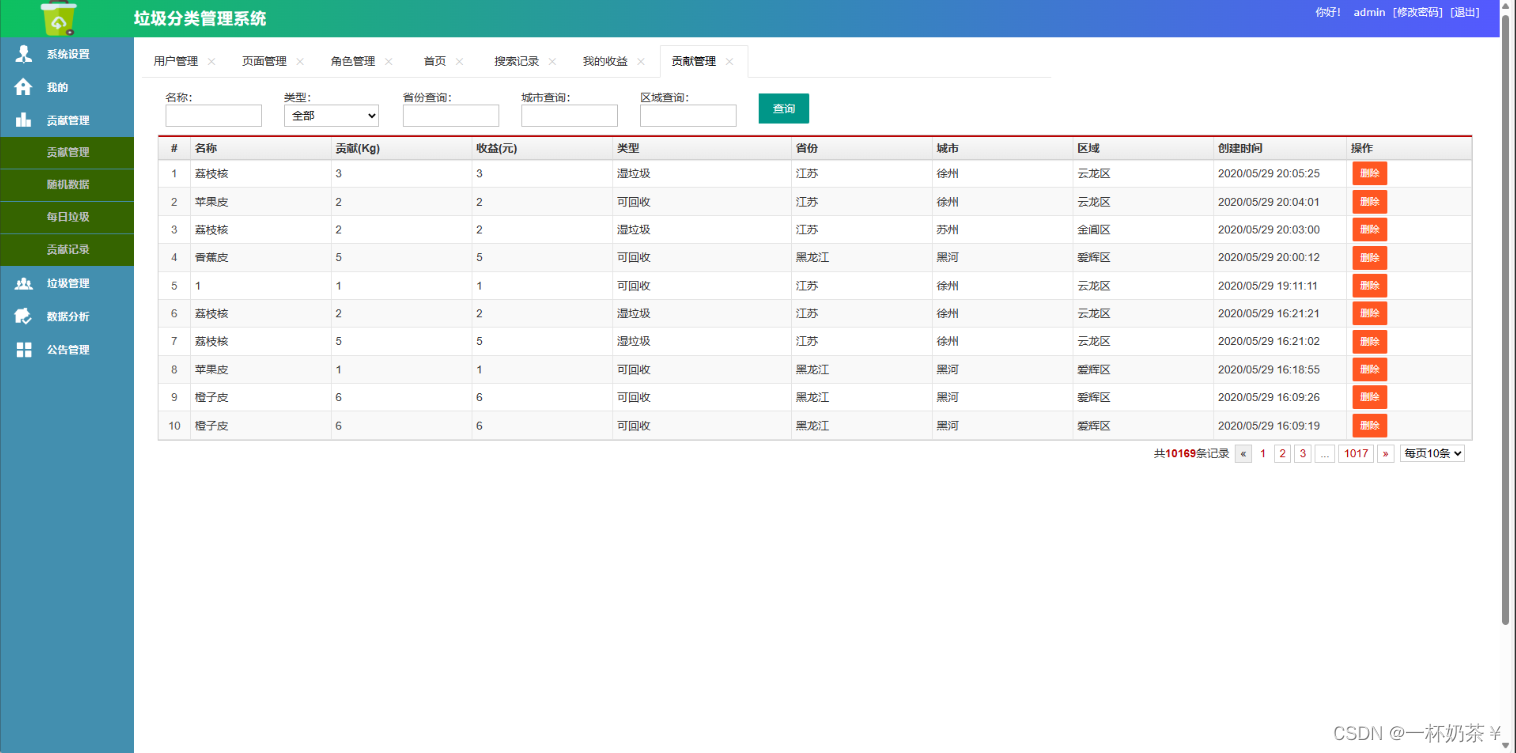Expand 我的 menu in sidebar
The width and height of the screenshot is (1516, 753).
(67, 87)
